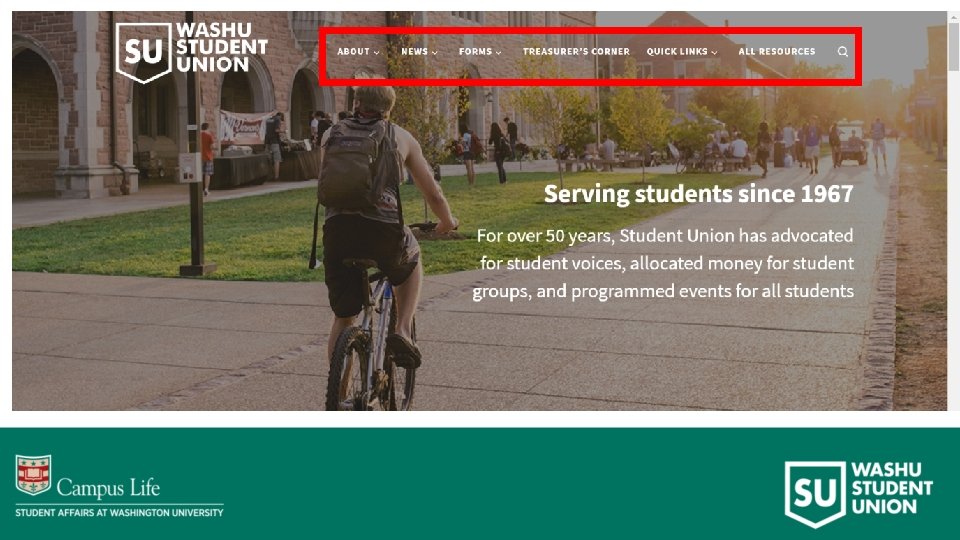
Task: Click the Serving students since 1967 heading
Action: click(699, 194)
